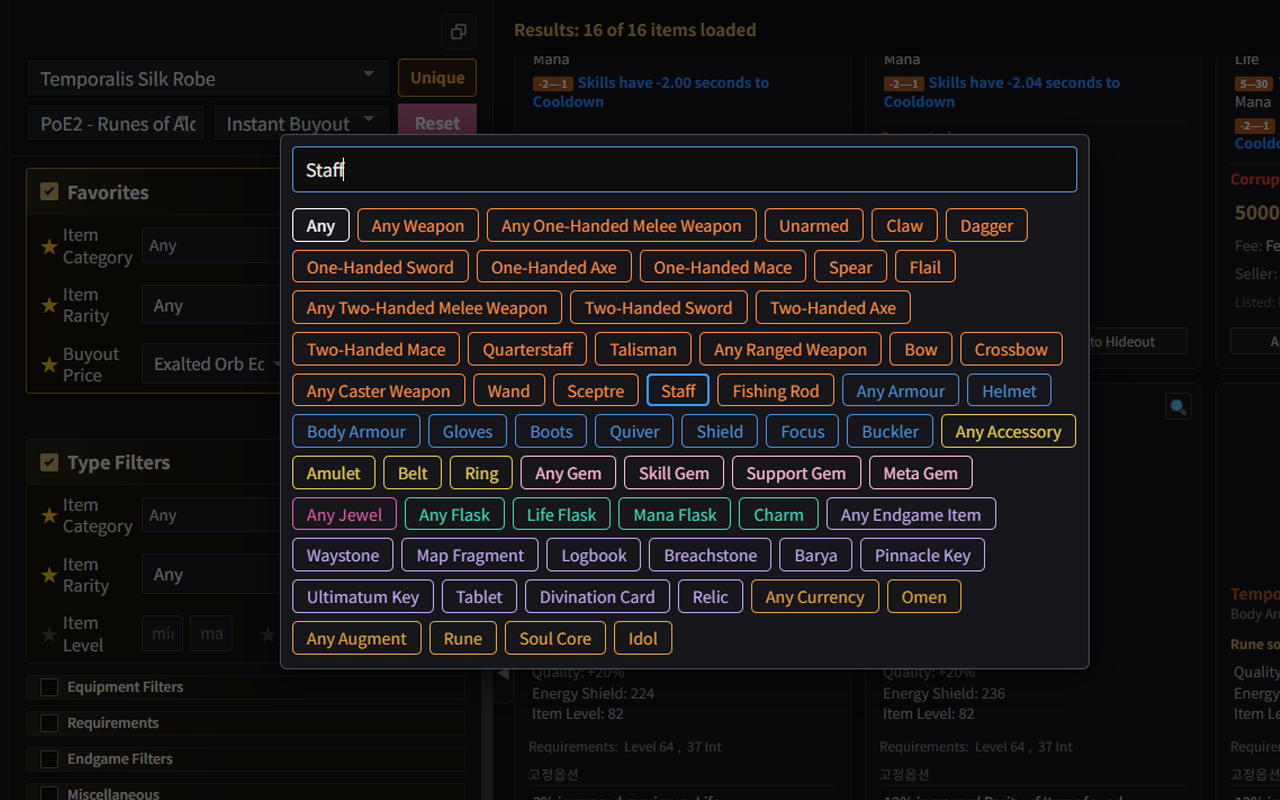The height and width of the screenshot is (800, 1280).
Task: Select Any Currency category
Action: coord(815,597)
